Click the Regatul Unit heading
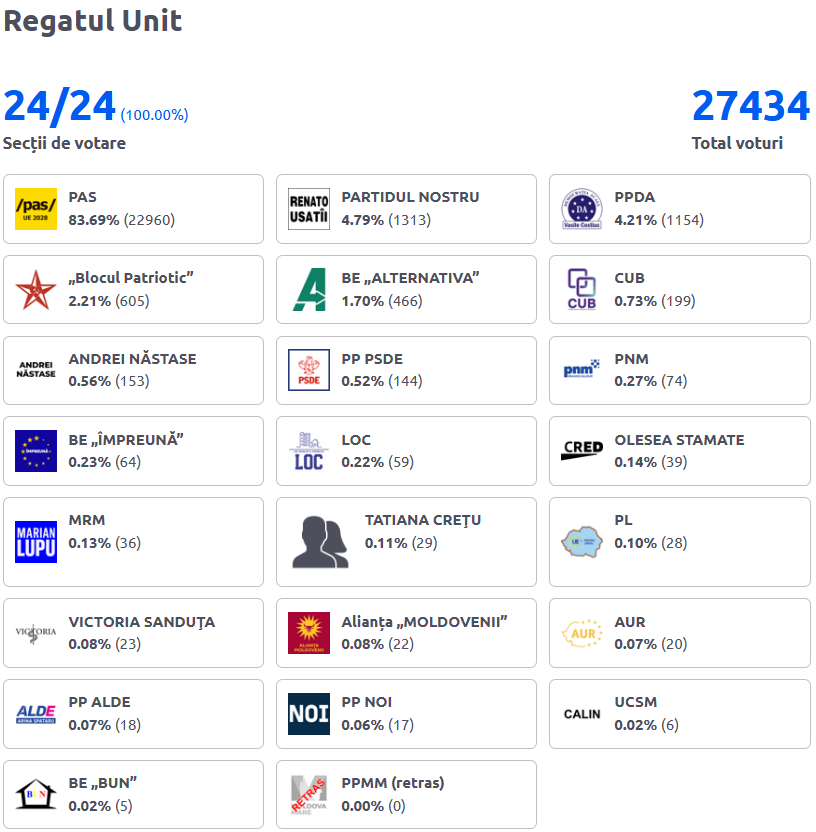 [93, 21]
